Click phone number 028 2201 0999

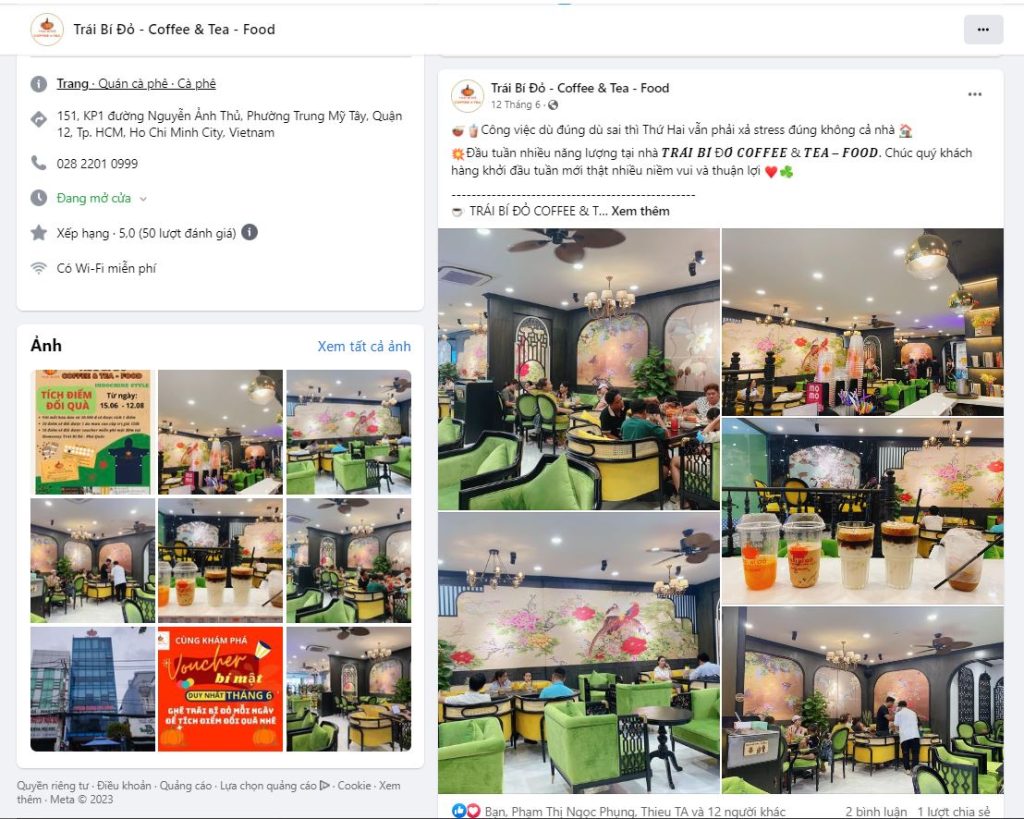(x=97, y=163)
